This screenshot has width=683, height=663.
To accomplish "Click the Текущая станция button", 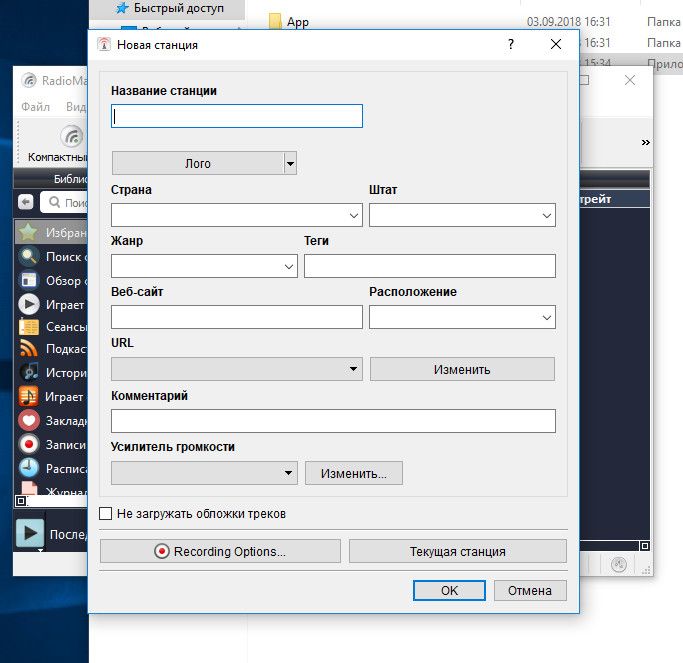I will click(457, 551).
